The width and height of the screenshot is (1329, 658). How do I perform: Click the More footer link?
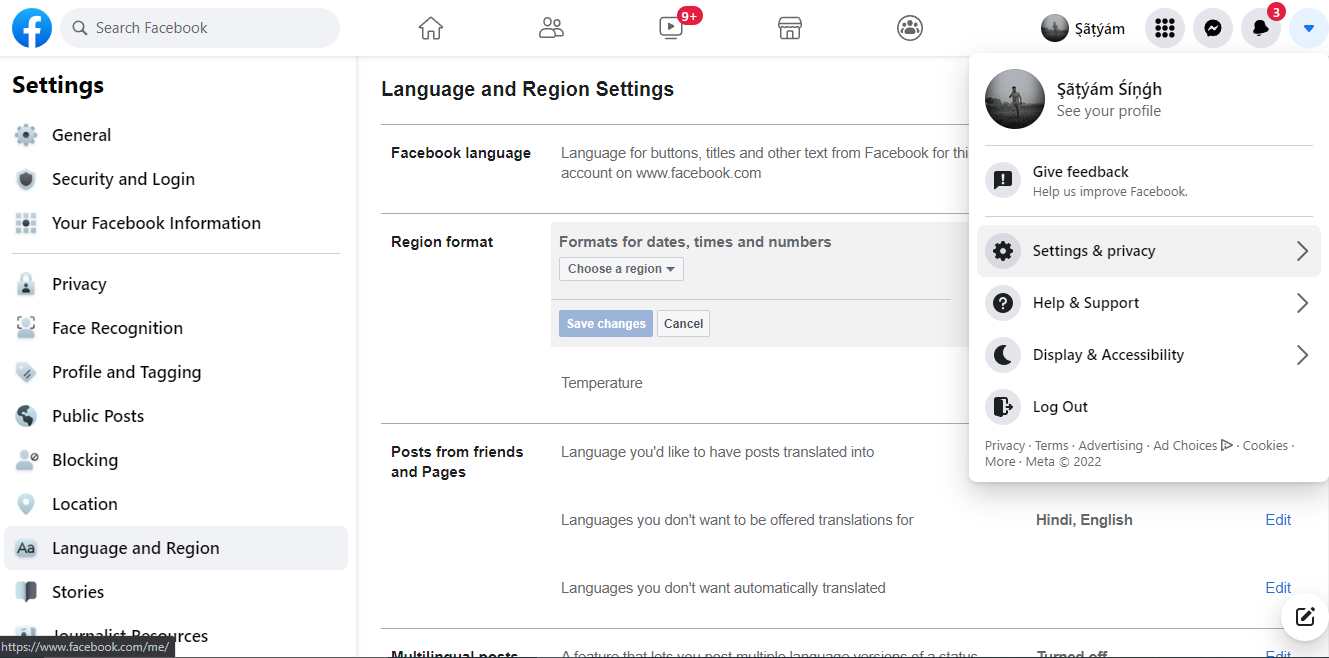coord(1000,462)
